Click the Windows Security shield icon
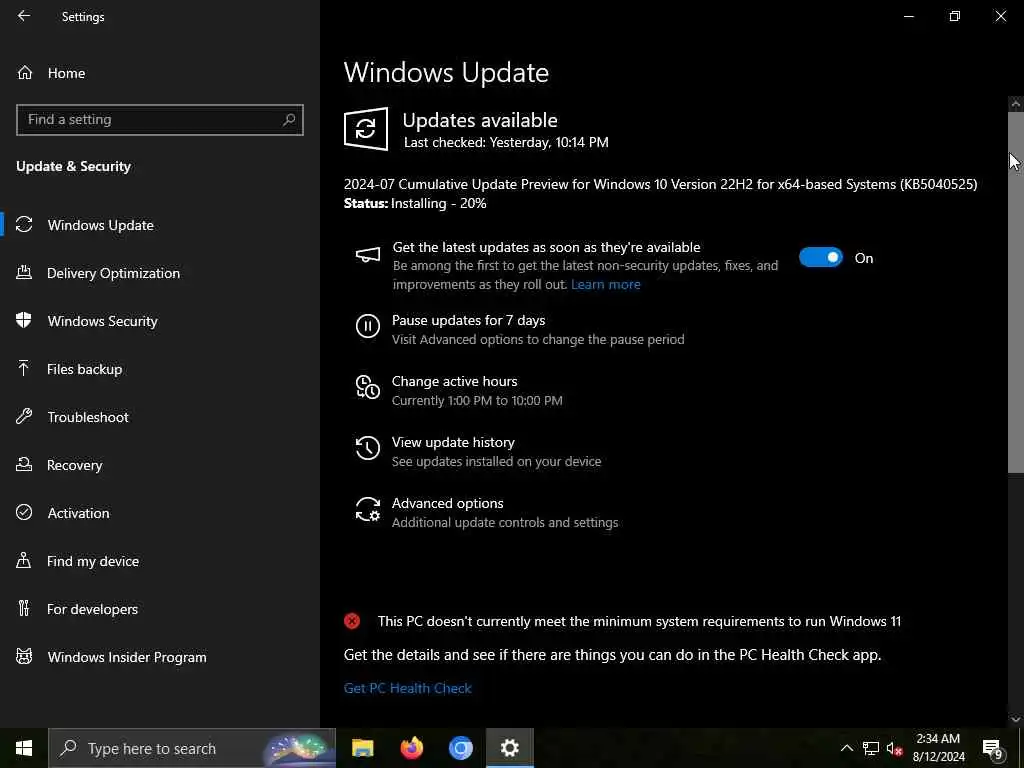Viewport: 1024px width, 768px height. [x=24, y=321]
